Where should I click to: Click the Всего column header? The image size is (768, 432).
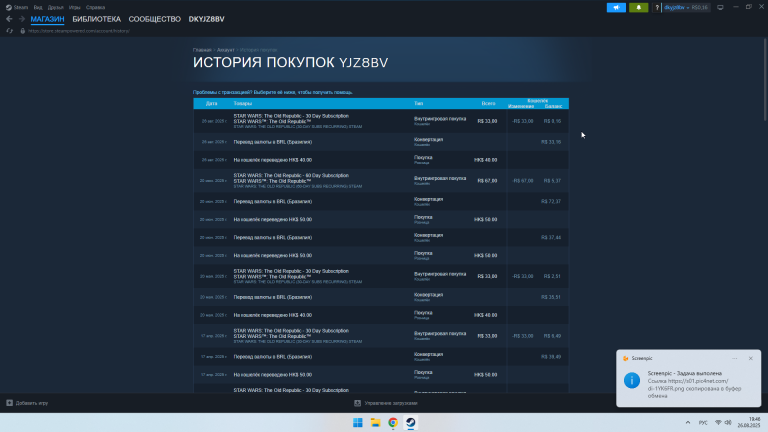488,104
